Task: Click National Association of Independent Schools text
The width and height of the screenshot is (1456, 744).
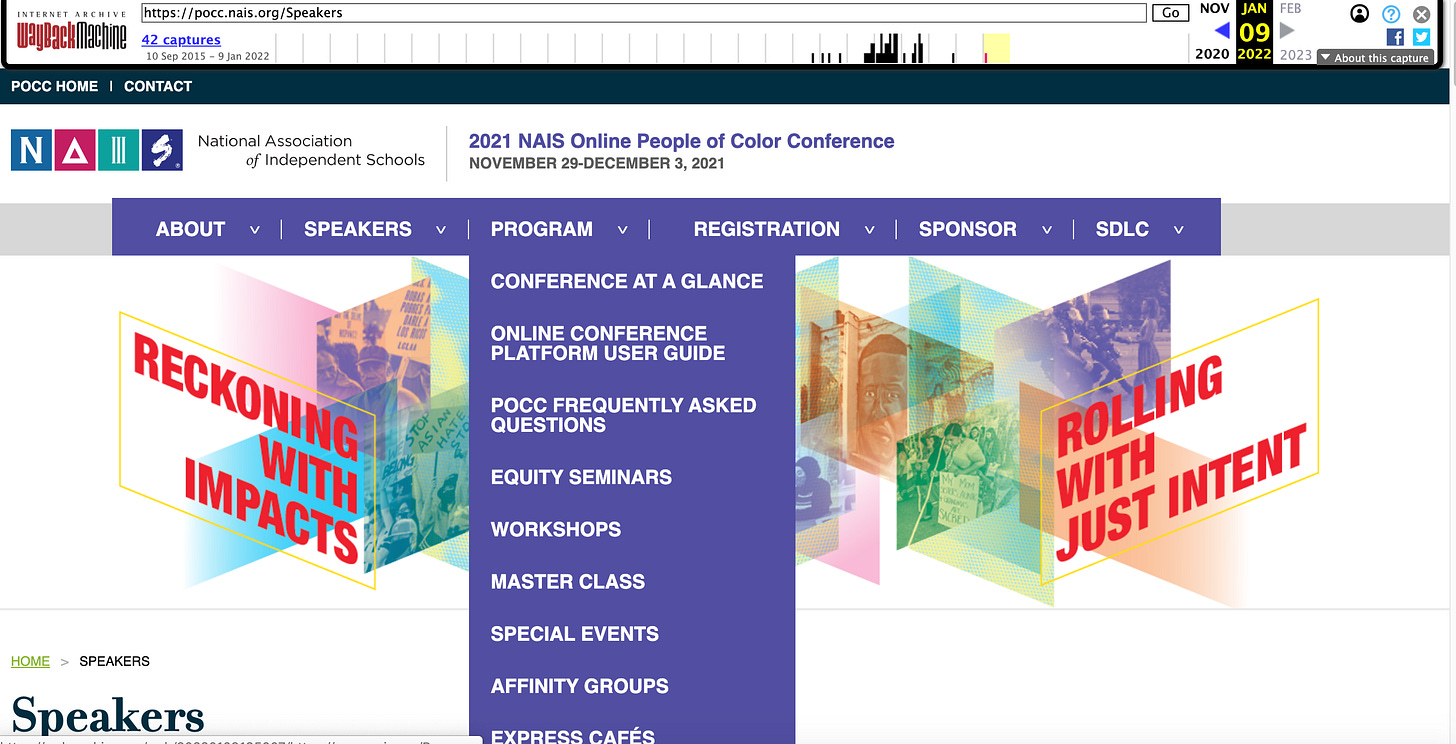Action: (x=311, y=150)
